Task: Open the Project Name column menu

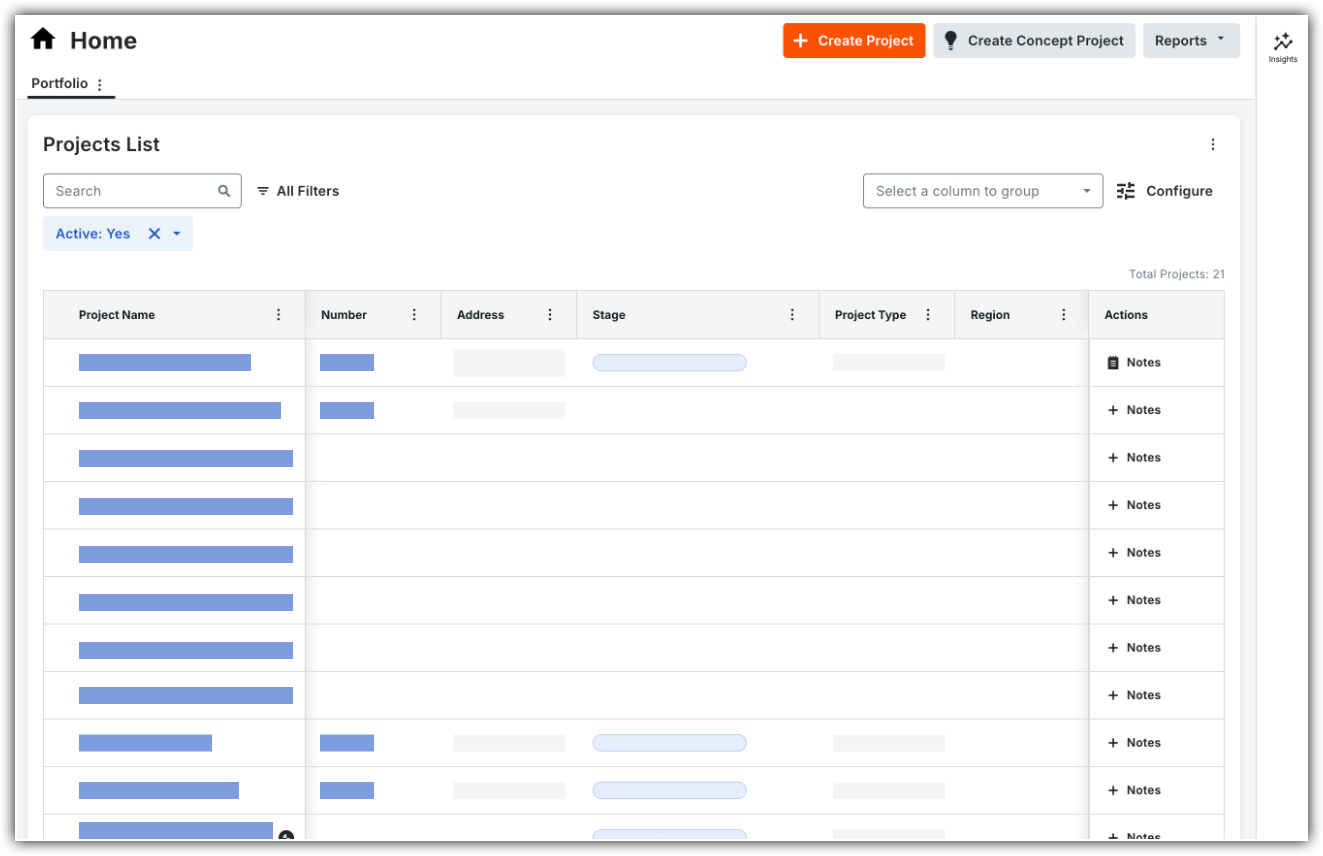Action: (279, 315)
